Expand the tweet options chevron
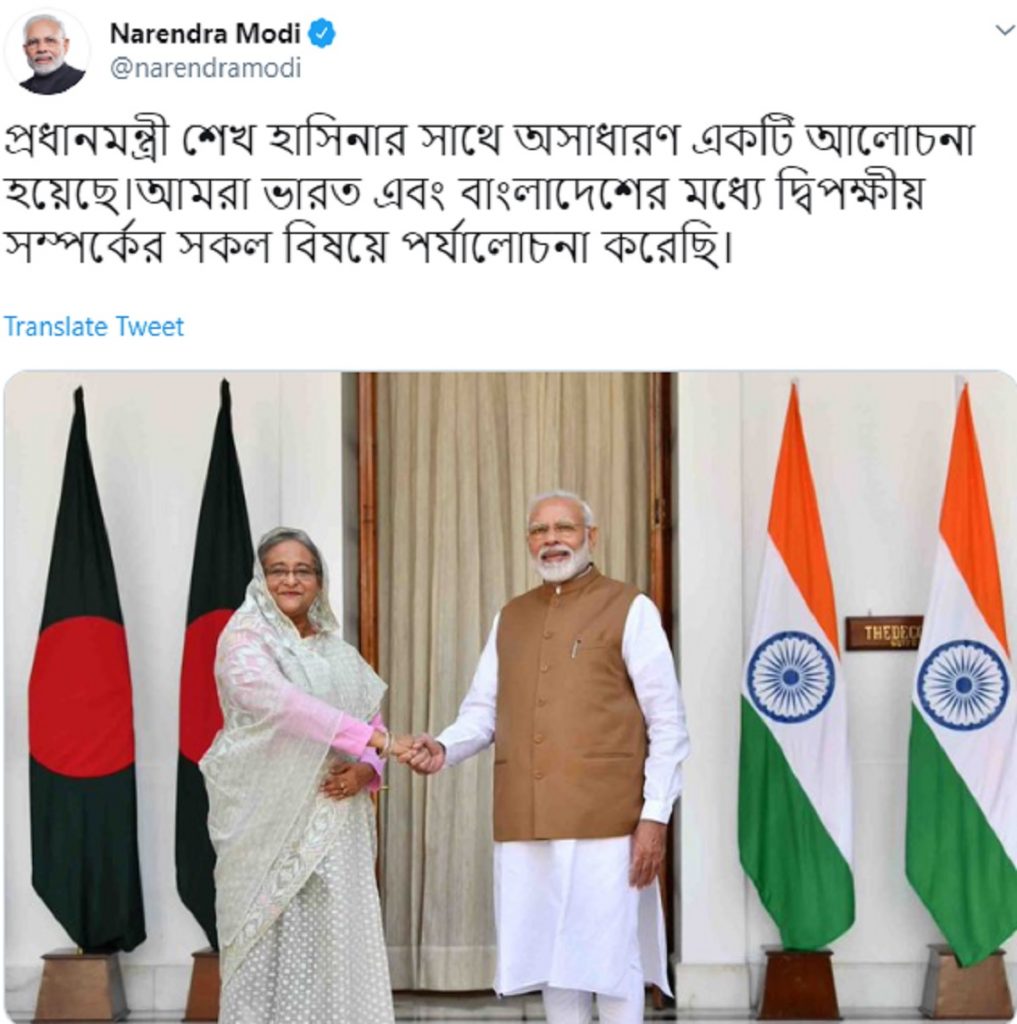Screen dimensions: 1017x1024 click(1005, 30)
